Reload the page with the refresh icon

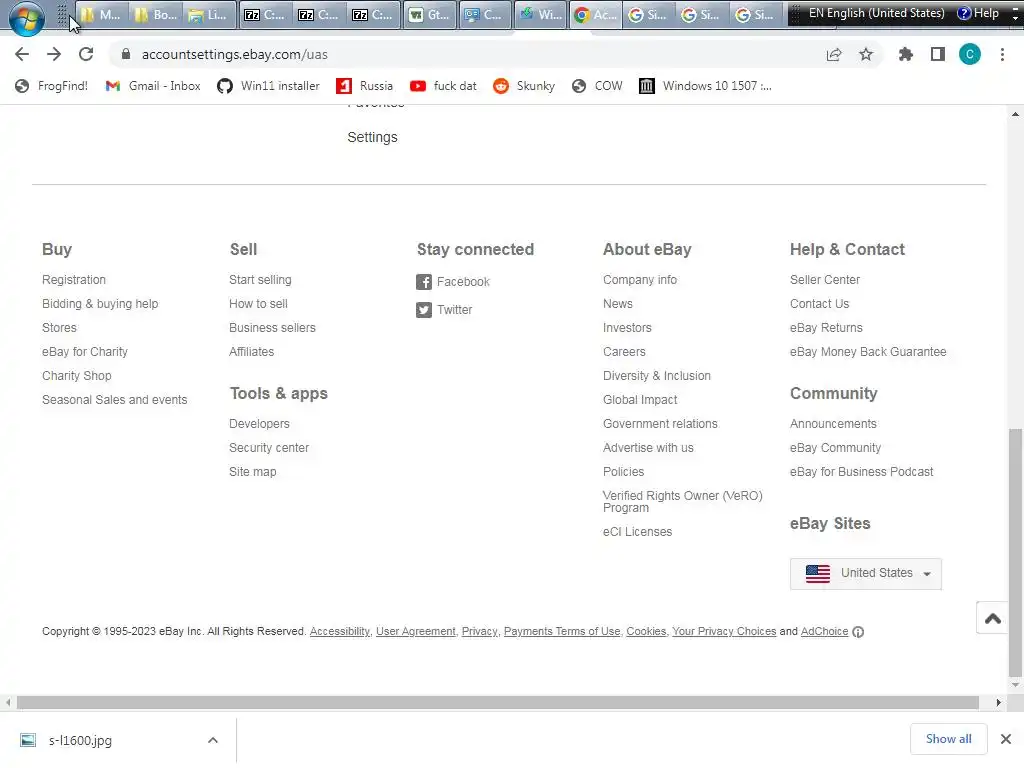[86, 54]
